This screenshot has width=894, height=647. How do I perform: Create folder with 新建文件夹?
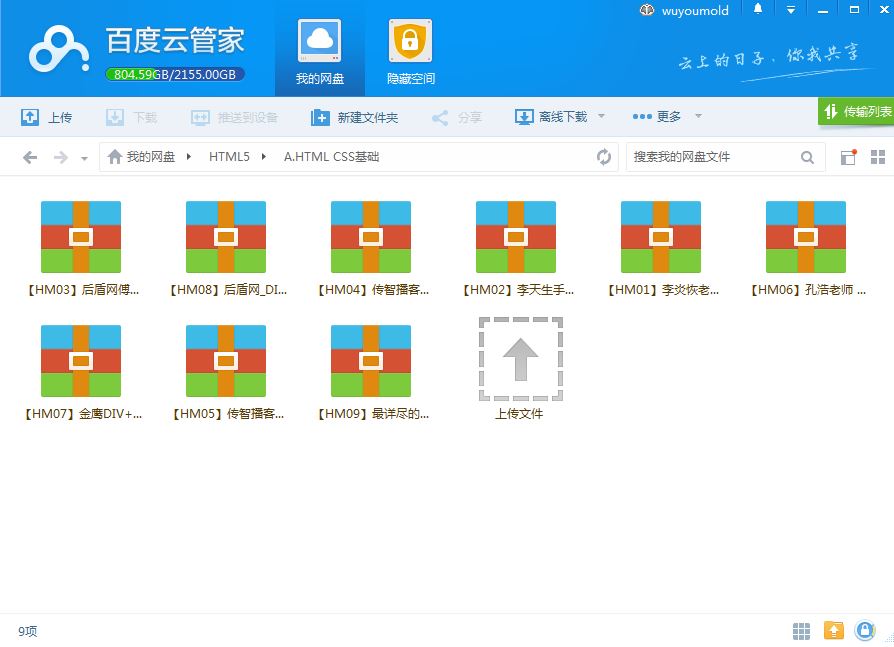[x=355, y=117]
